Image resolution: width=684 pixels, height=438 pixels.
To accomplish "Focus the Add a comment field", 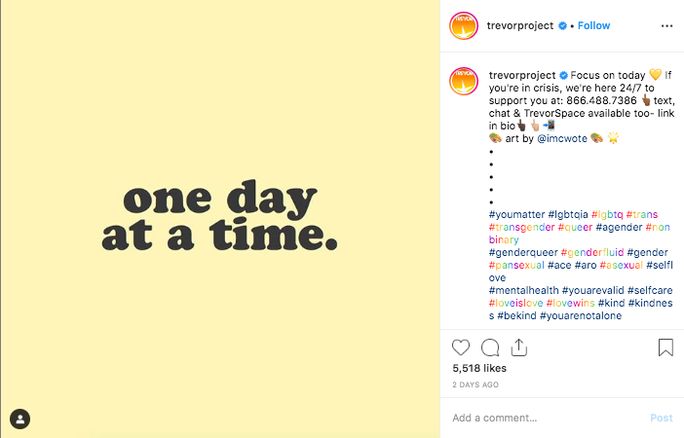I will click(x=545, y=418).
